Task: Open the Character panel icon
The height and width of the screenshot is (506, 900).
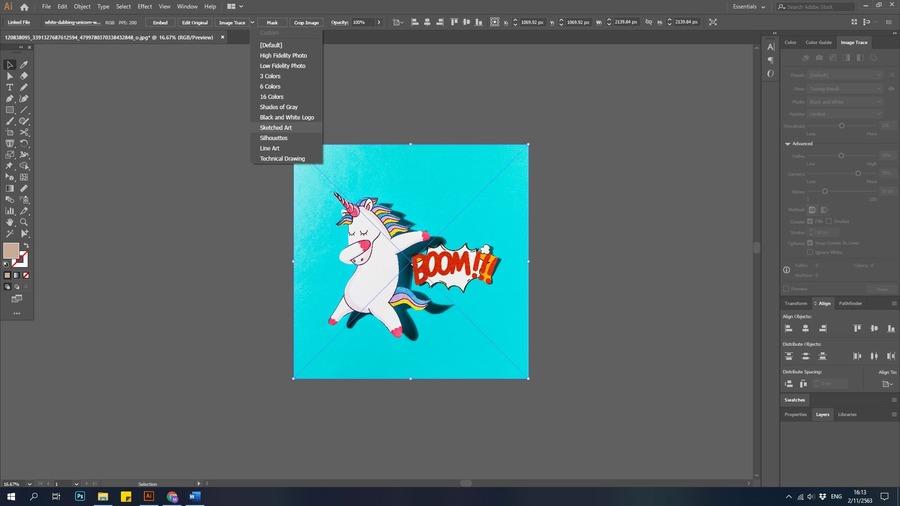Action: tap(771, 47)
